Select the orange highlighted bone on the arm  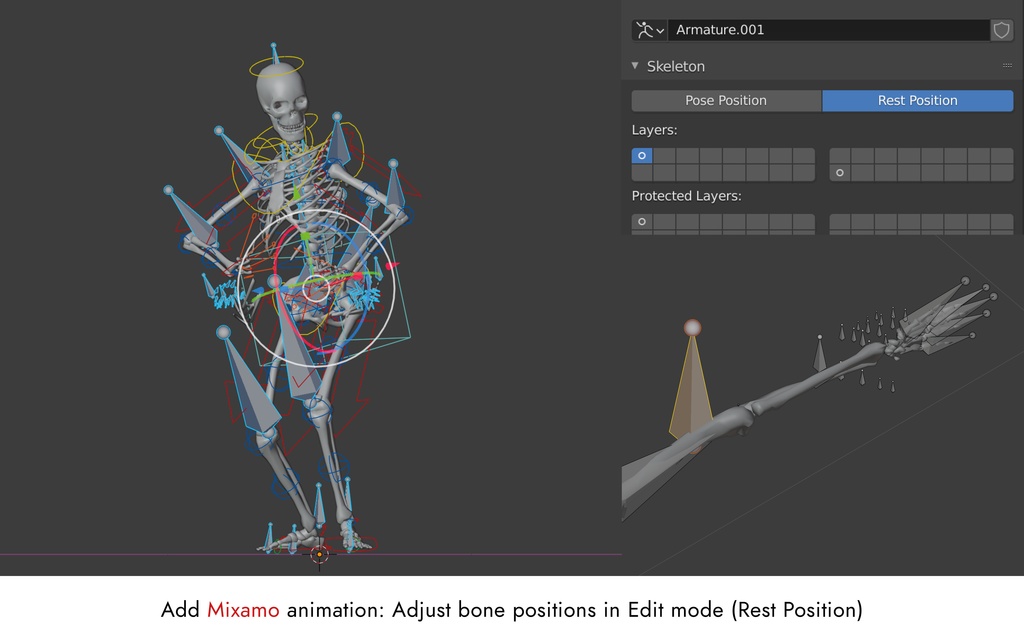(691, 387)
